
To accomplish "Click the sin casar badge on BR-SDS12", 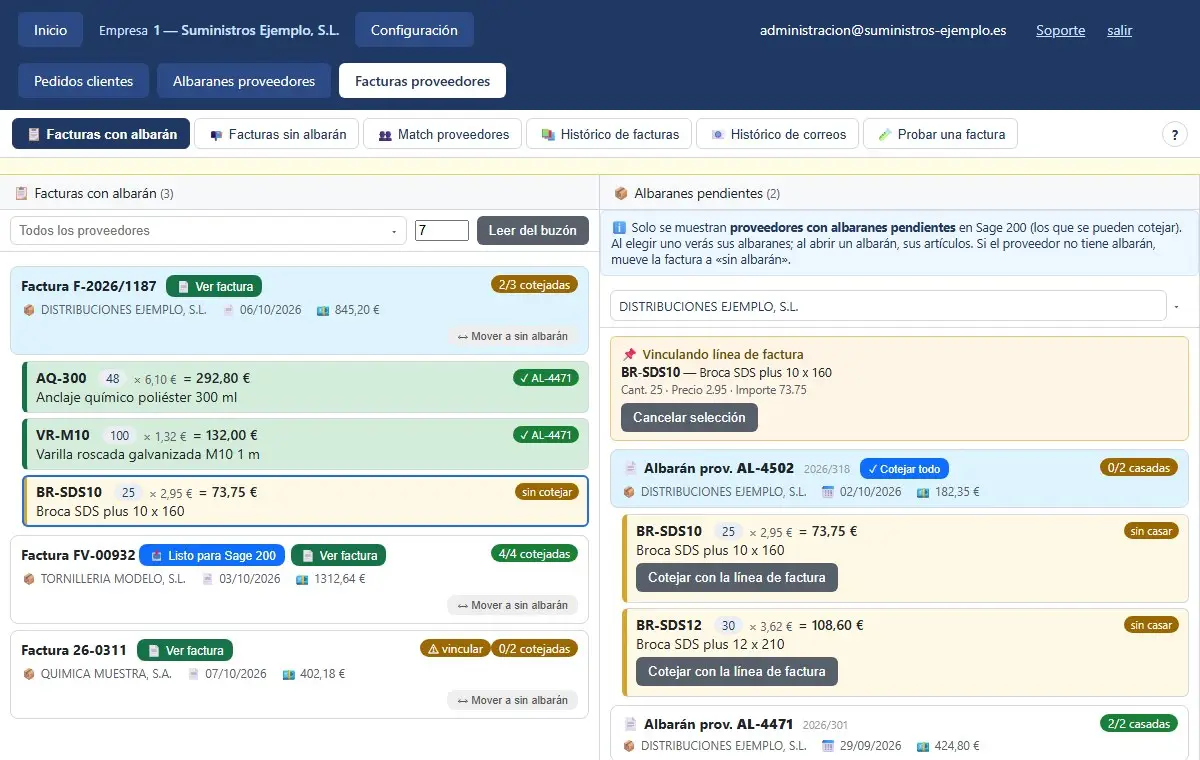I will click(1151, 625).
